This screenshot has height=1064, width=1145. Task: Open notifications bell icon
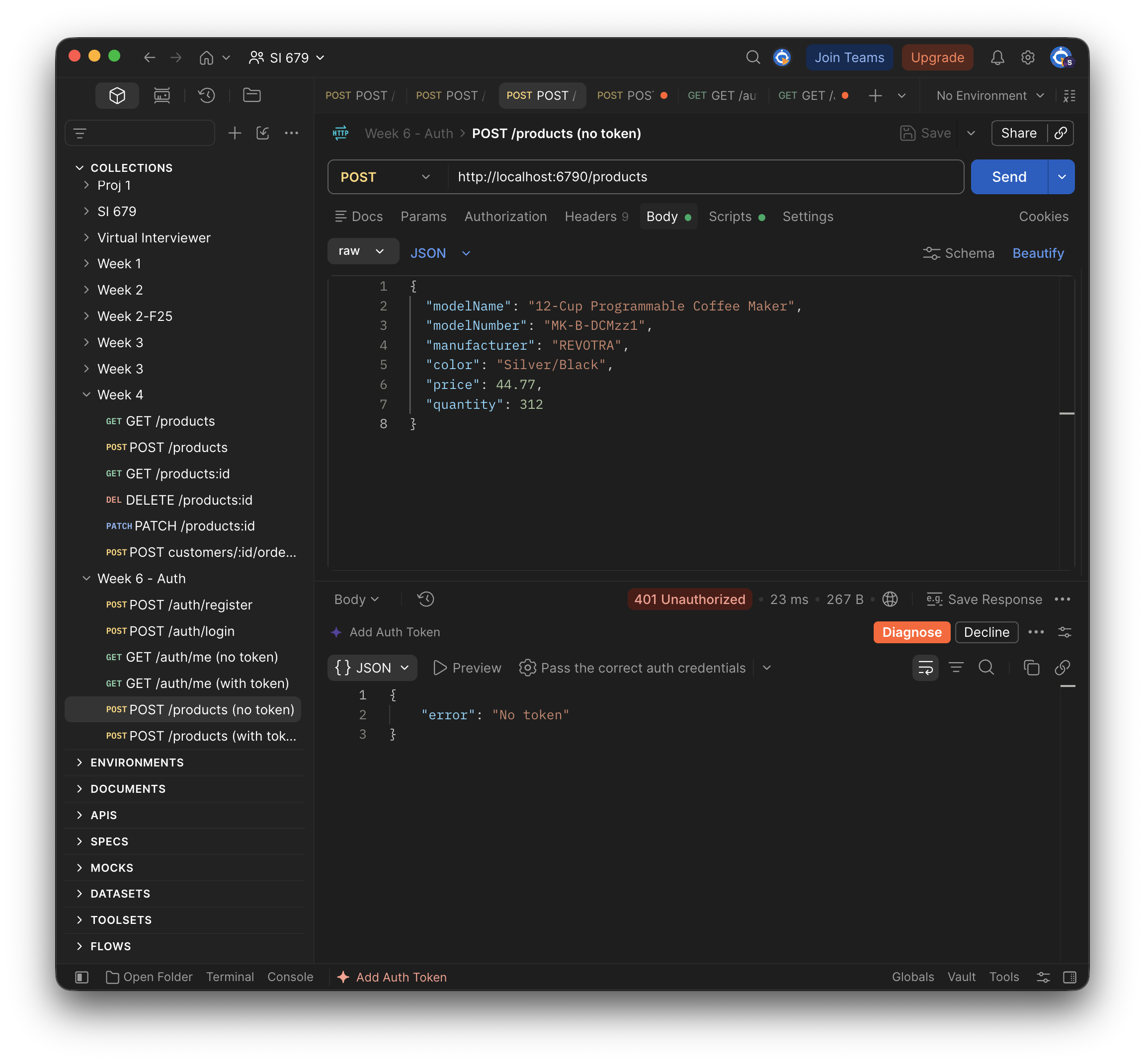point(997,58)
